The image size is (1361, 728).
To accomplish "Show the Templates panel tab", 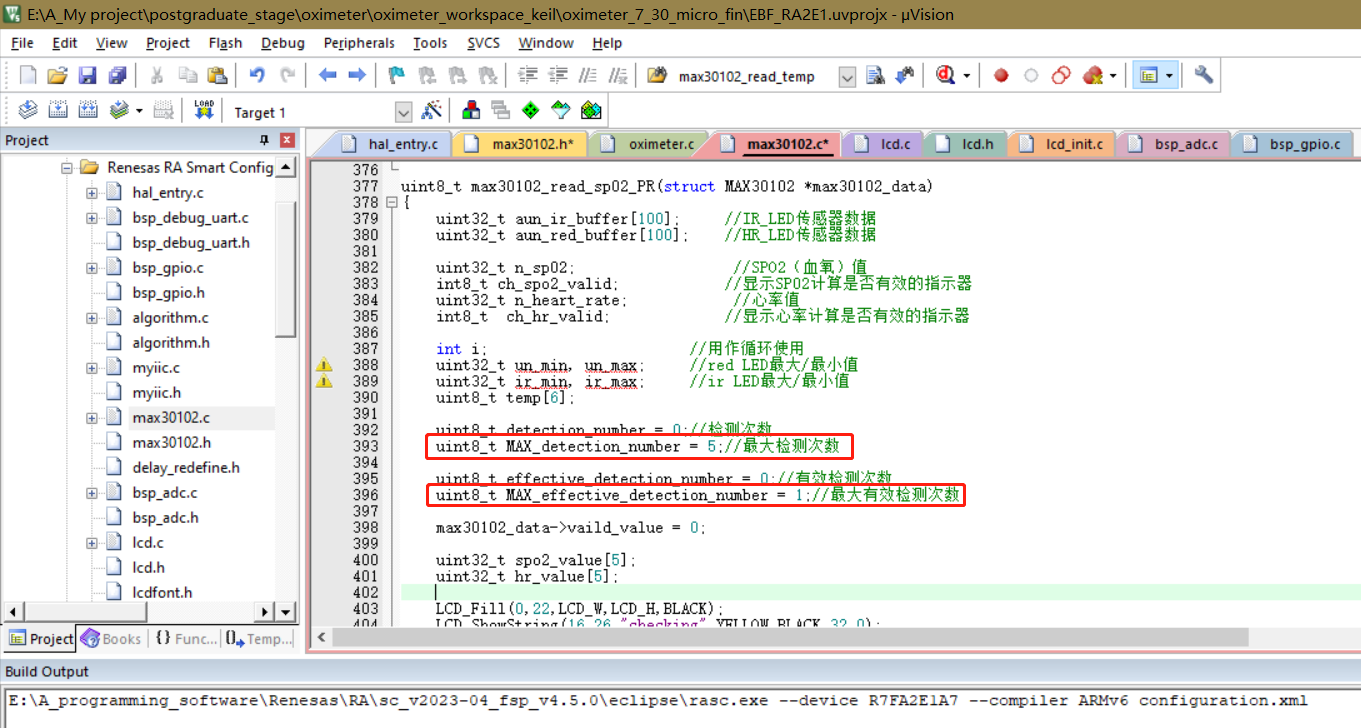I will pyautogui.click(x=258, y=639).
